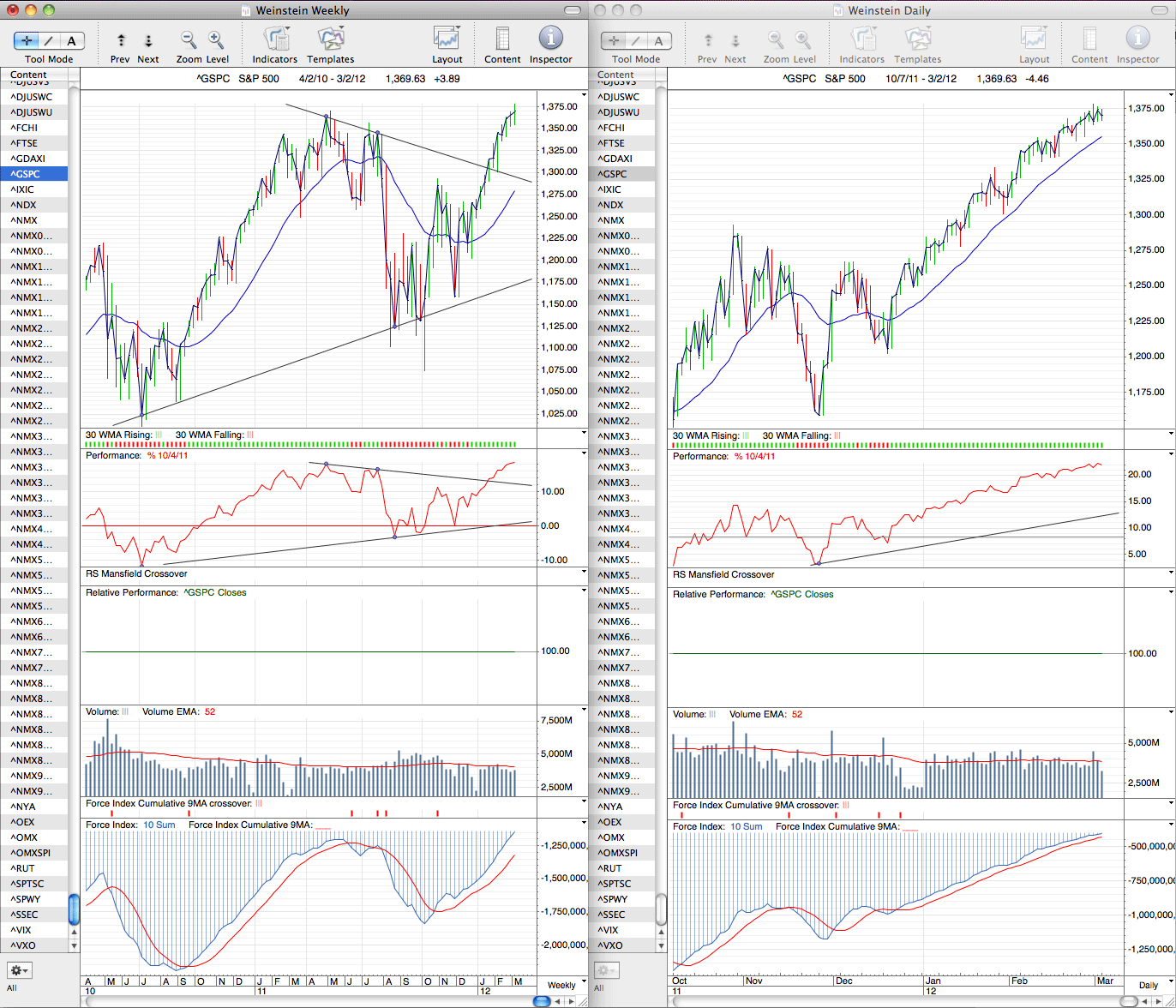The height and width of the screenshot is (1008, 1176).
Task: Open the Weekly periodicity dropdown
Action: 562,985
